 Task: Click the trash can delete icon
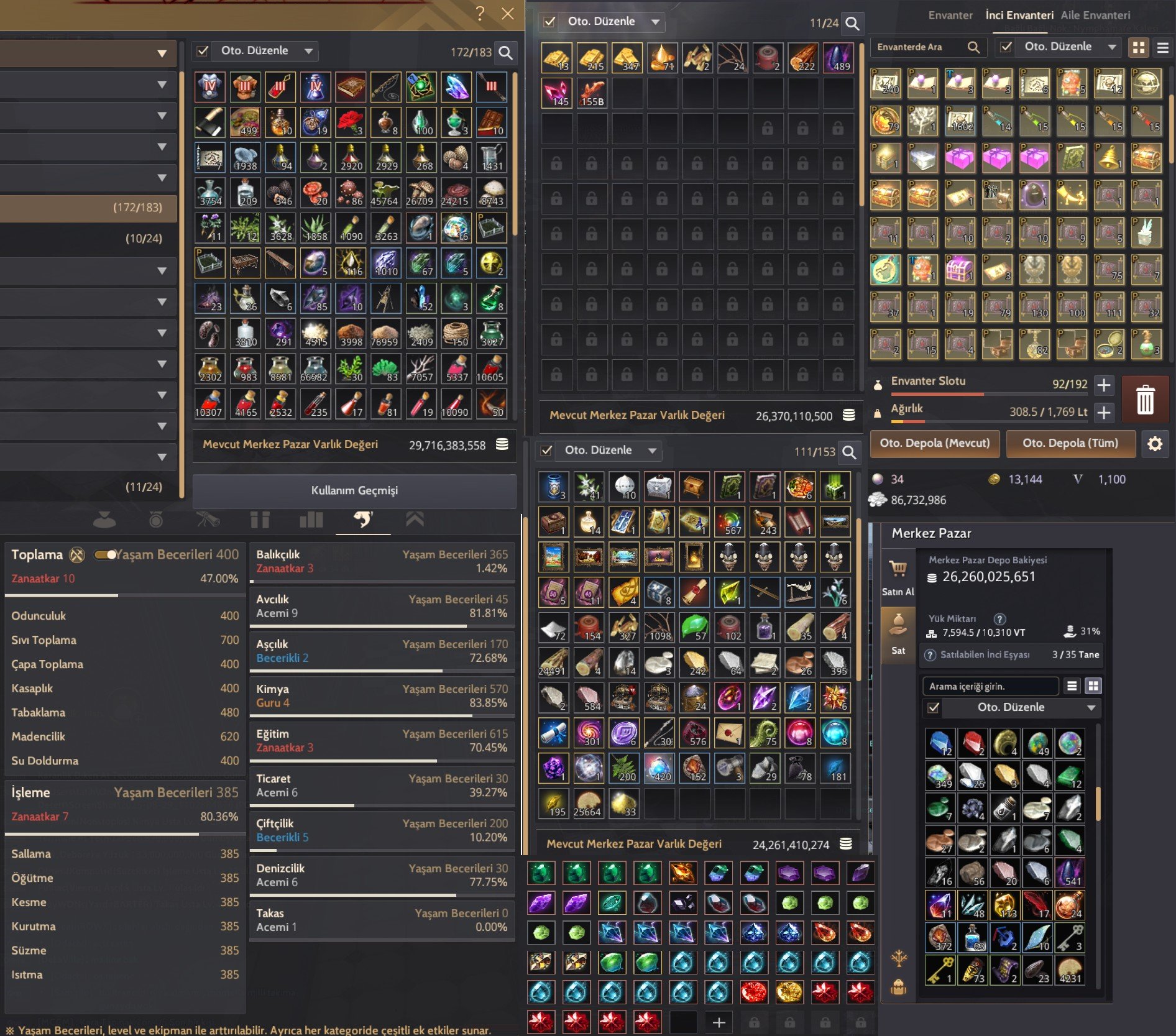pyautogui.click(x=1145, y=400)
